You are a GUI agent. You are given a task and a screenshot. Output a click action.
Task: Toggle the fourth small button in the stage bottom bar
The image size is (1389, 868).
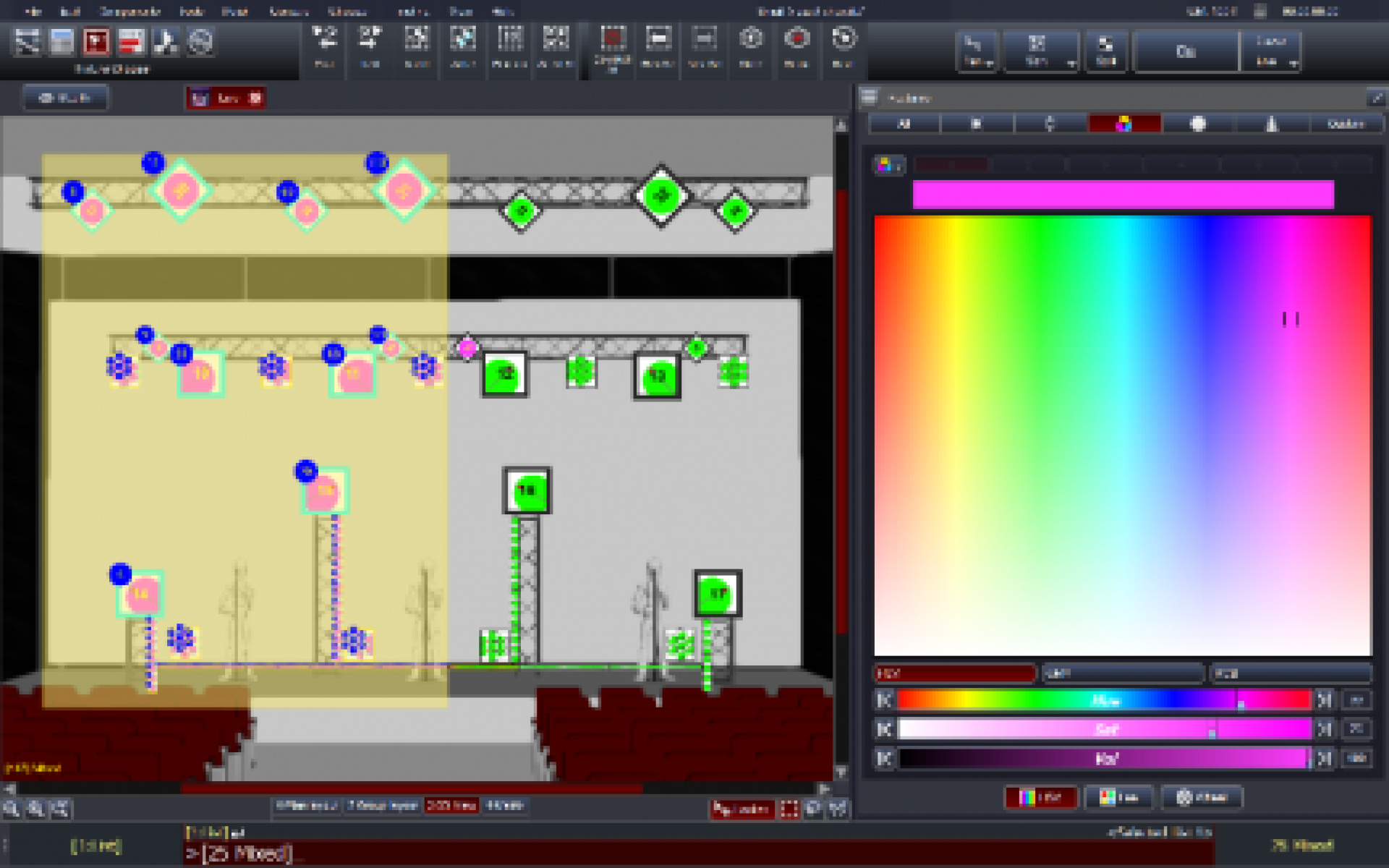coord(504,806)
